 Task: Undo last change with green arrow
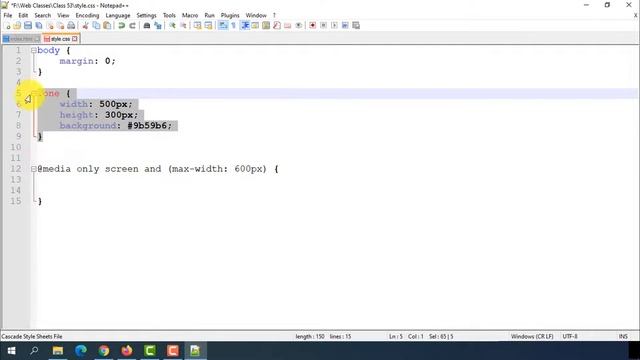121,26
